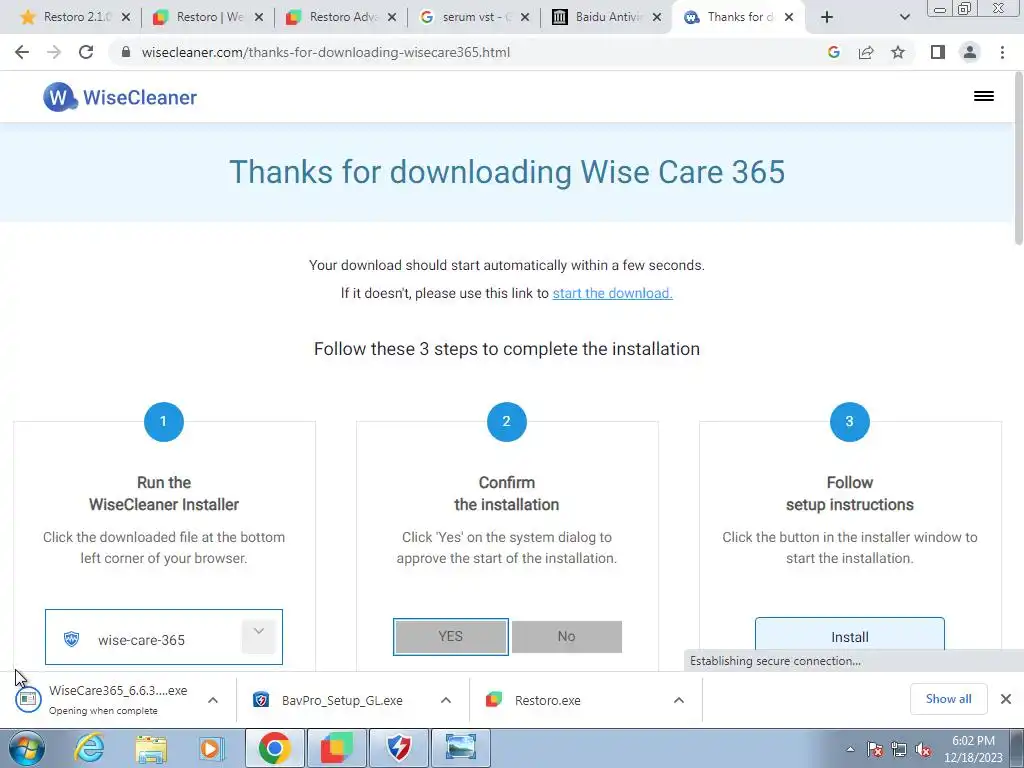Close the Baidu Antivirus tab
The height and width of the screenshot is (768, 1024).
pyautogui.click(x=657, y=18)
